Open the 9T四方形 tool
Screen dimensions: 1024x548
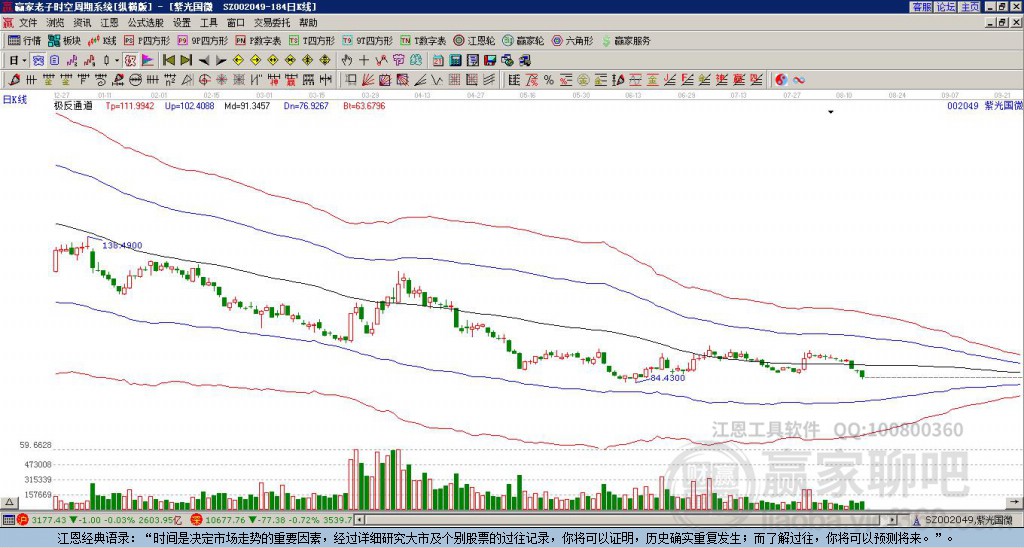click(x=367, y=40)
